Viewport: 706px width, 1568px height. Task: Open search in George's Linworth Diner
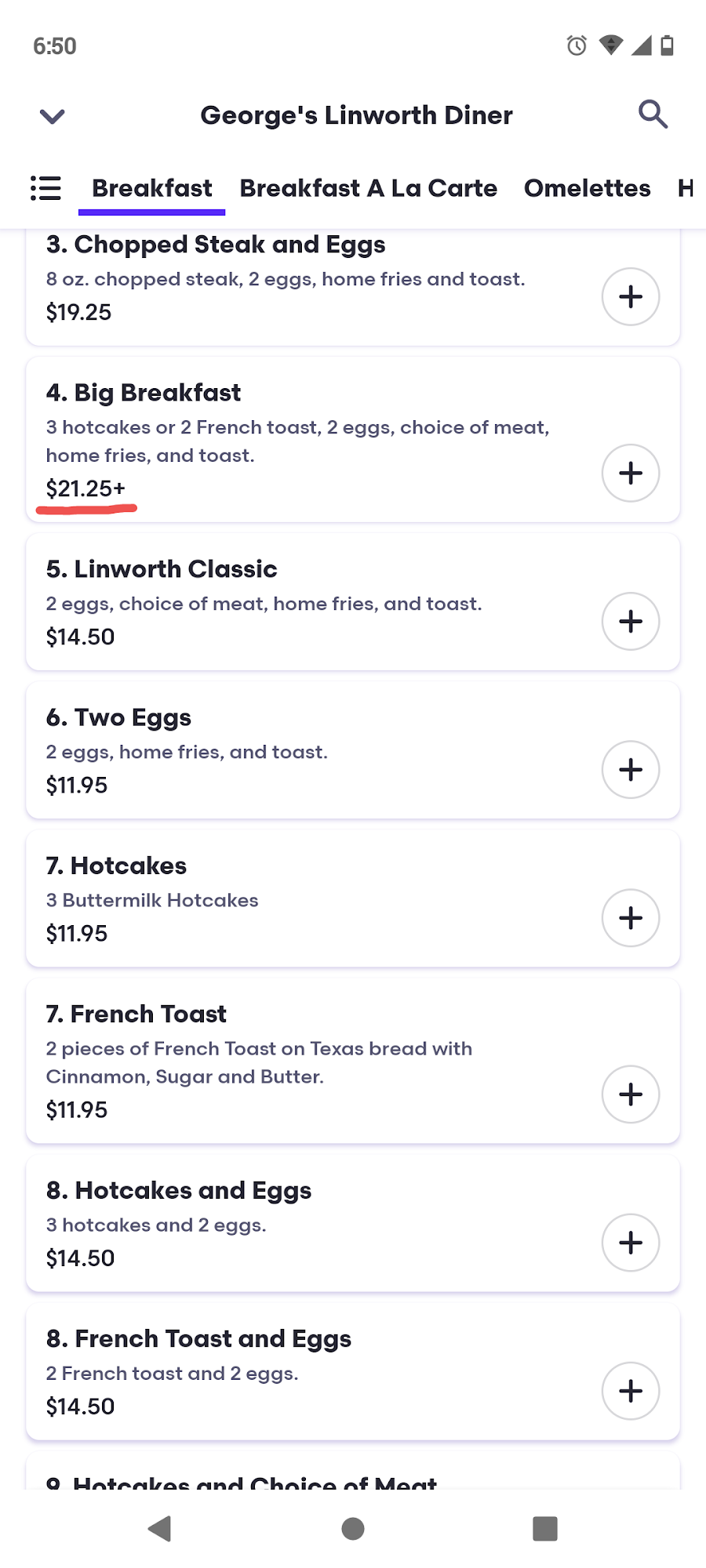(653, 114)
